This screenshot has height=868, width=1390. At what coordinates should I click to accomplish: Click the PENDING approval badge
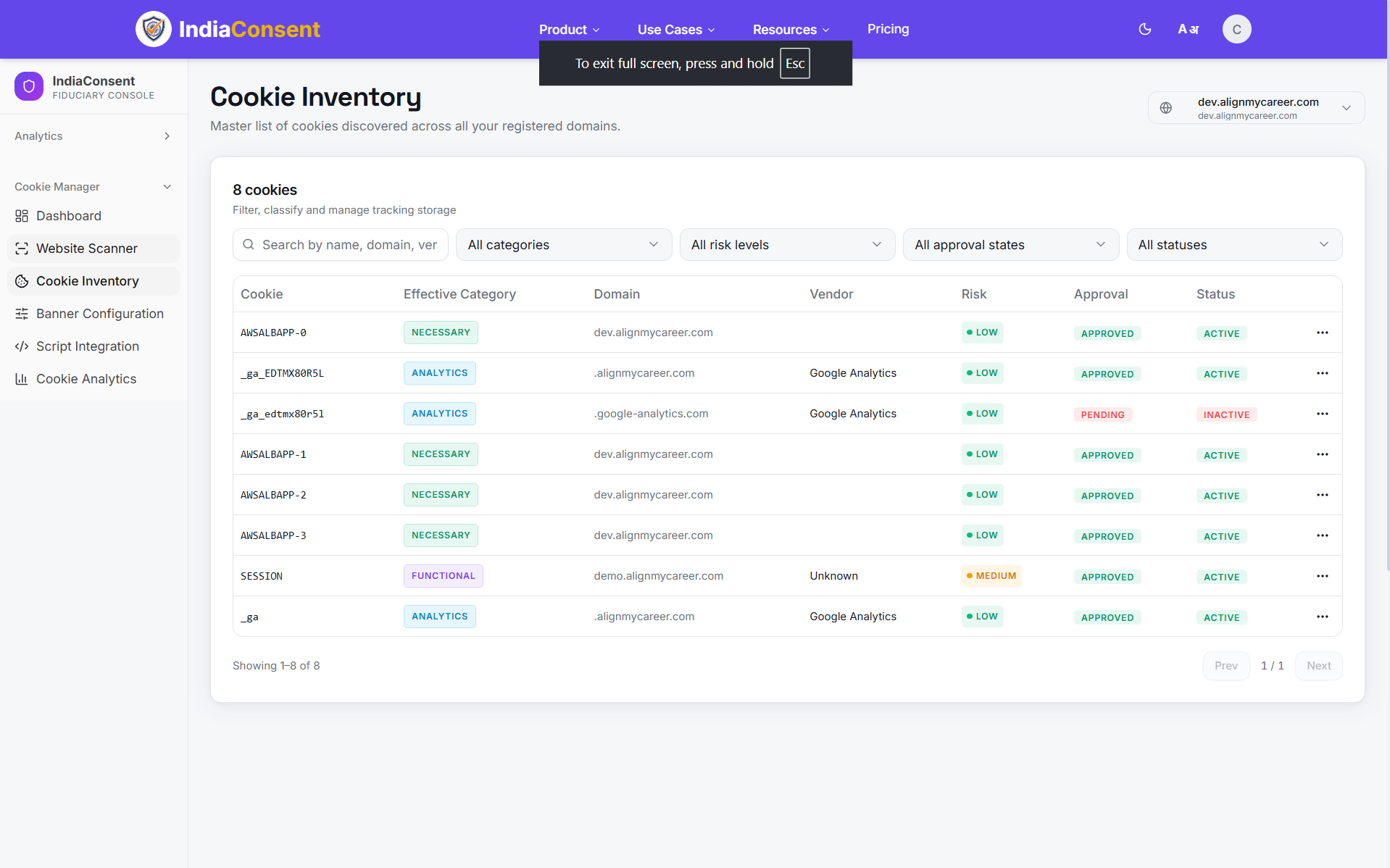click(1103, 414)
